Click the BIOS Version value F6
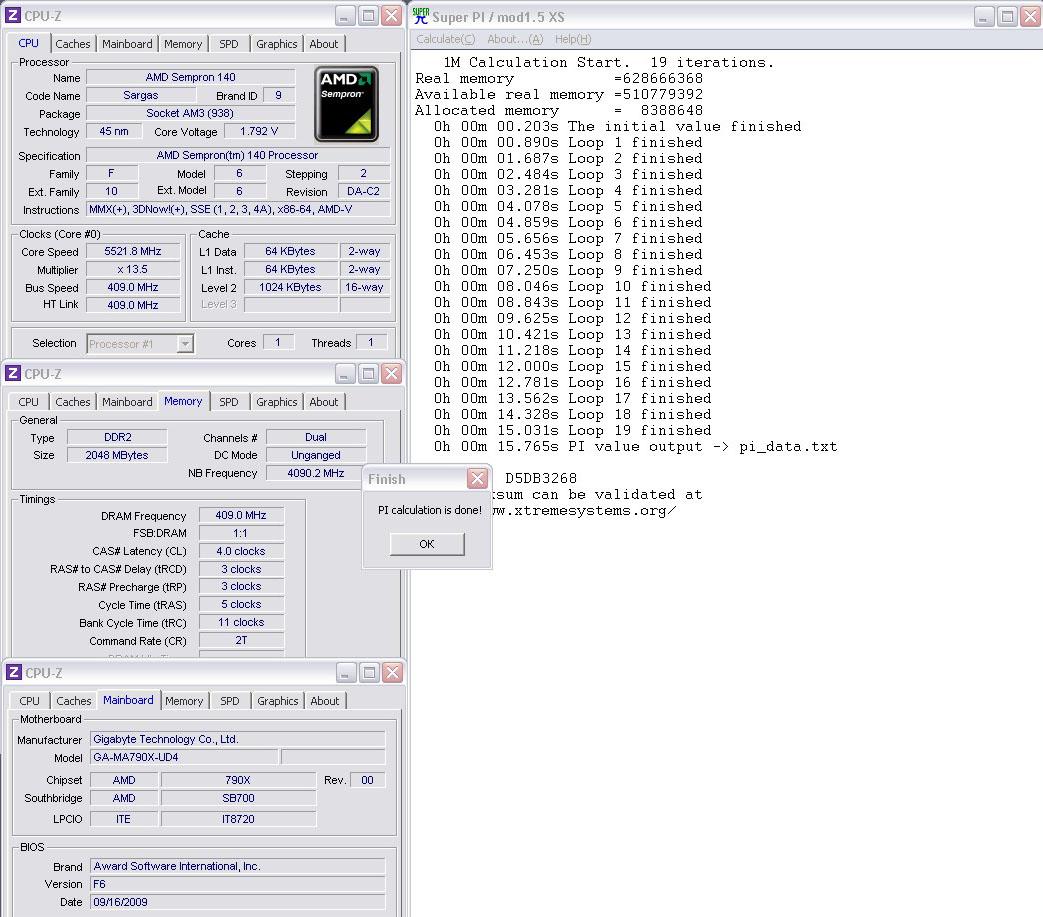The width and height of the screenshot is (1043, 917). point(237,884)
